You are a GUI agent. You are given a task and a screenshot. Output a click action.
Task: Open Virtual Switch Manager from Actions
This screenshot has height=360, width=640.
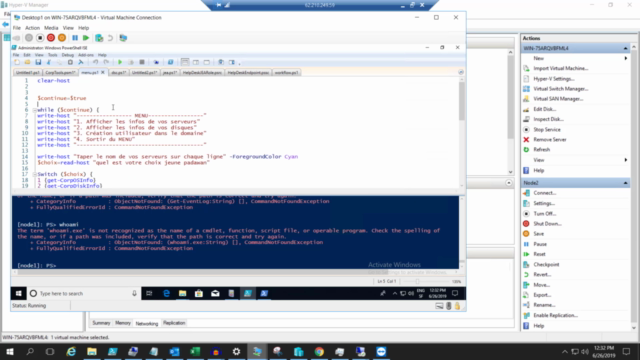pyautogui.click(x=560, y=89)
